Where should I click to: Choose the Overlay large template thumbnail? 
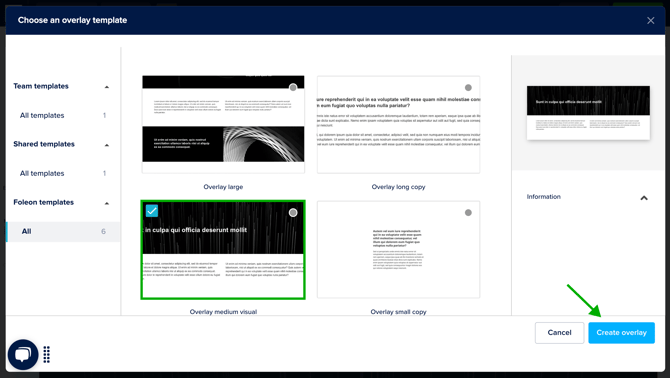223,124
